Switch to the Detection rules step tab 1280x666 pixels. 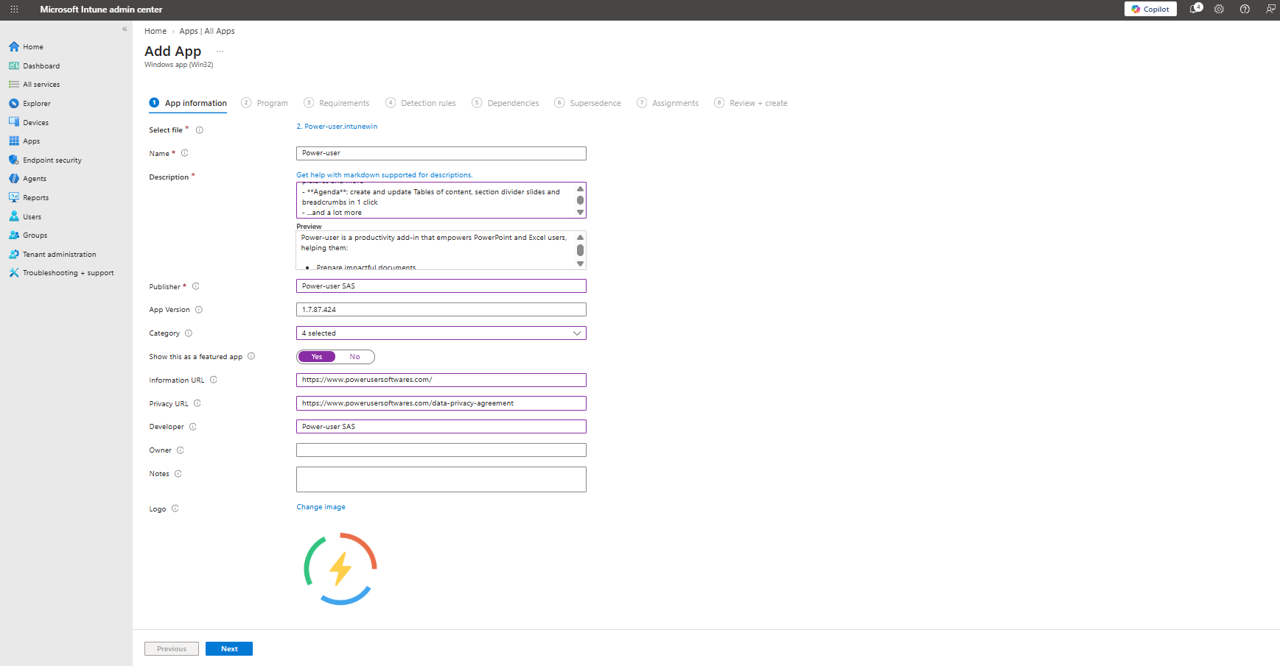pos(421,103)
